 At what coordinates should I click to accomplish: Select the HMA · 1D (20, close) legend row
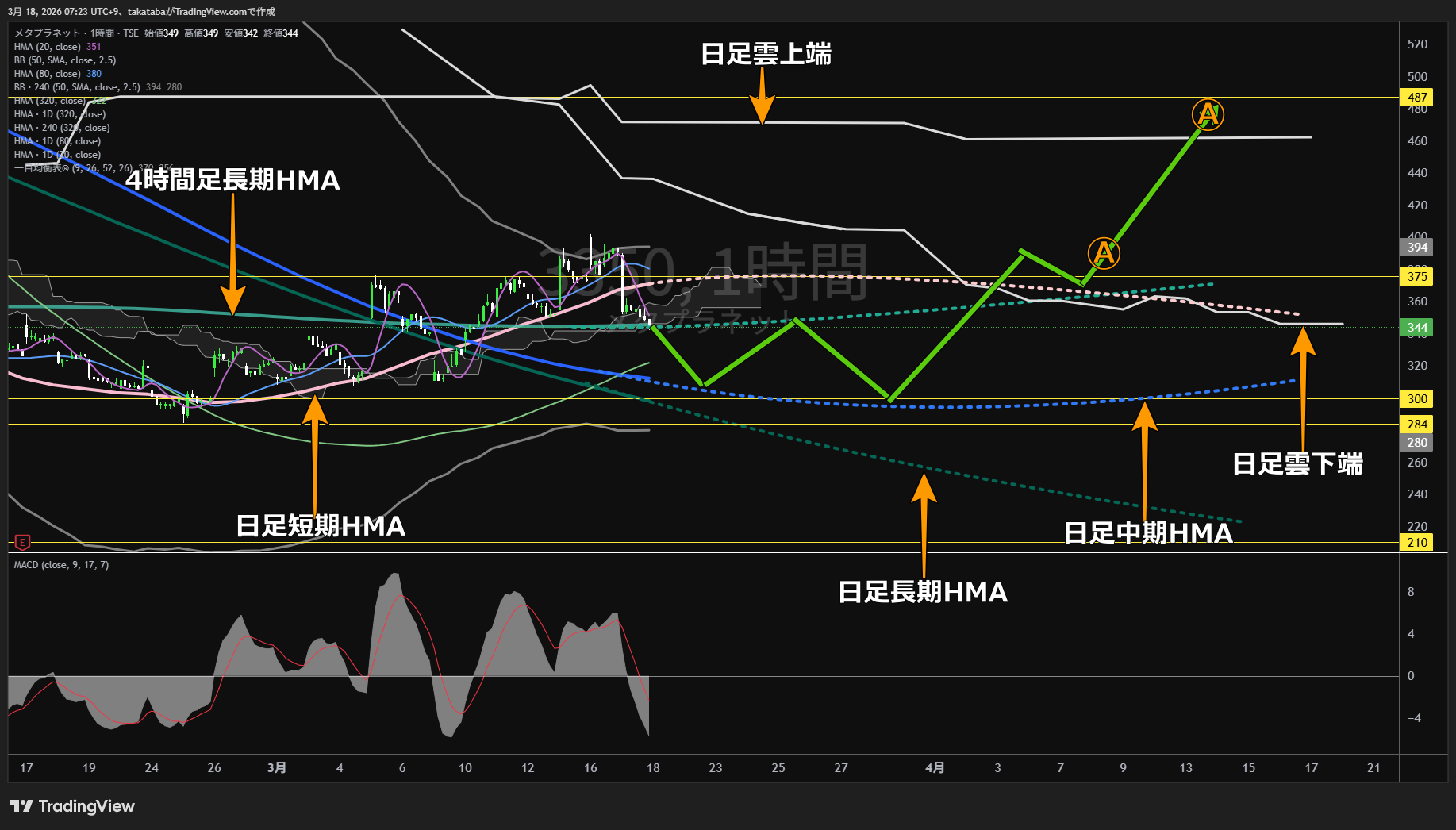(x=57, y=155)
